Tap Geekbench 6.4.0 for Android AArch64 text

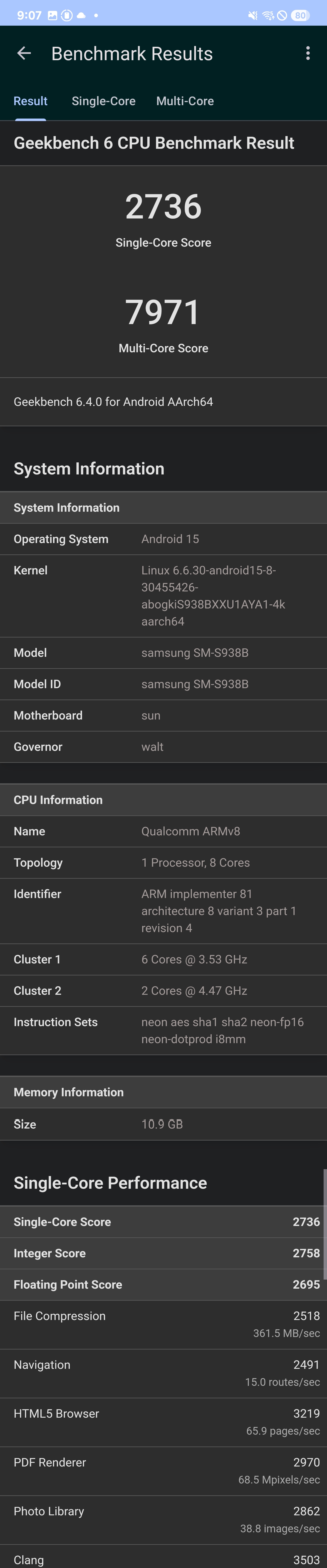coord(113,402)
